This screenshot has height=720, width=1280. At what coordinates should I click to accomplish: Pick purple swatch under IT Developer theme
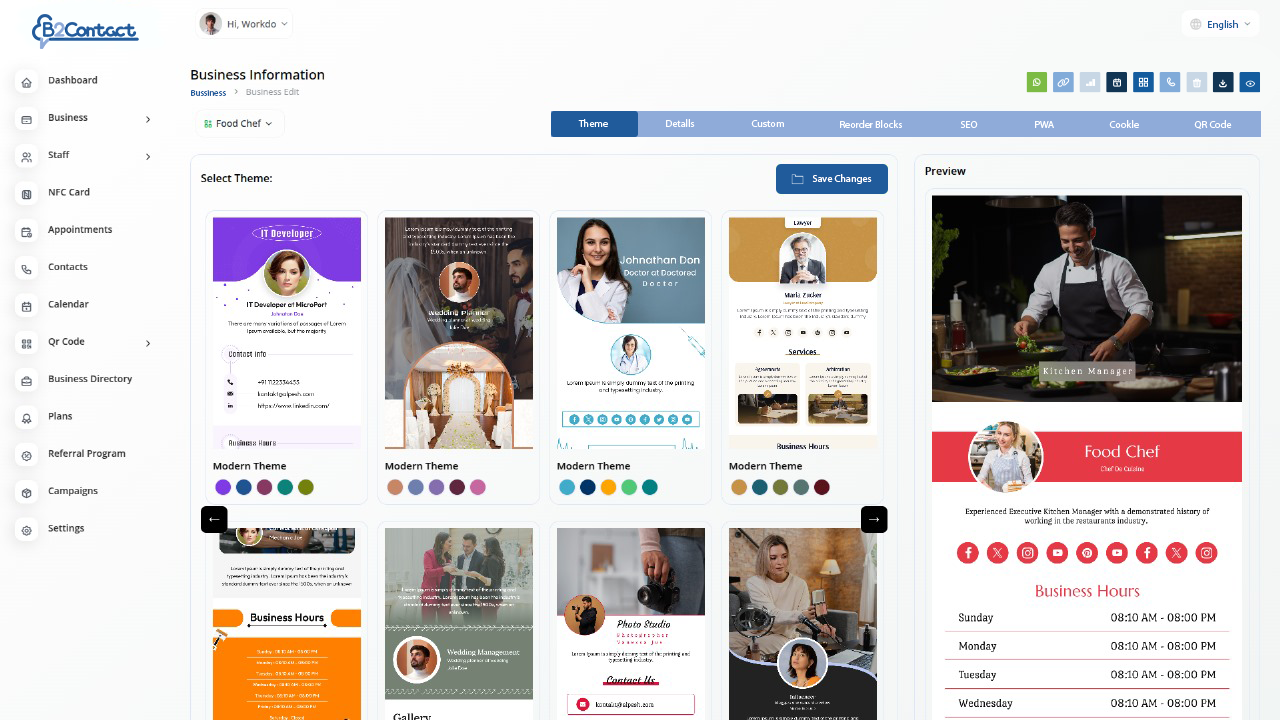pos(223,487)
